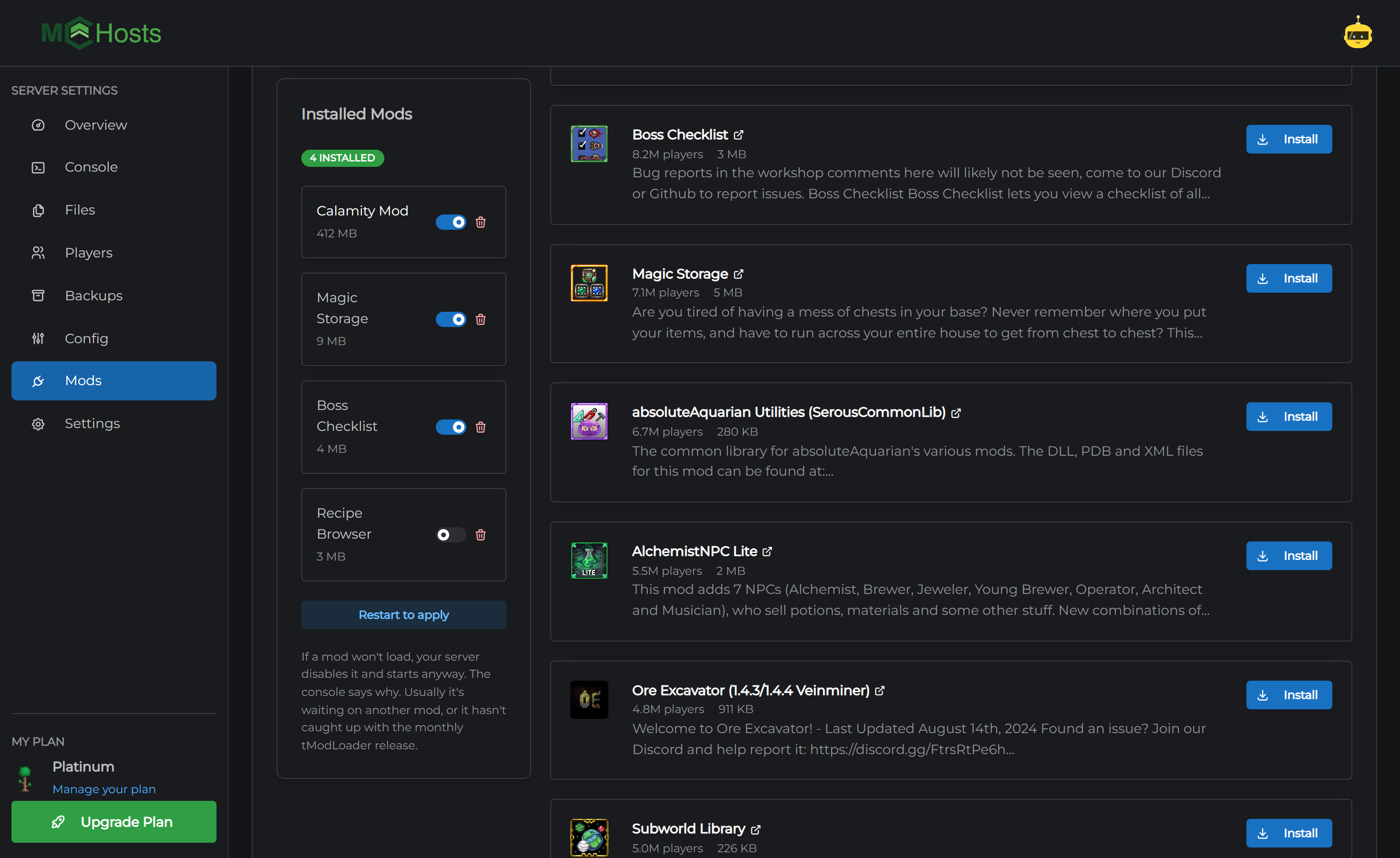This screenshot has width=1400, height=858.
Task: Click the Subworld Library mod thumbnail
Action: click(589, 838)
